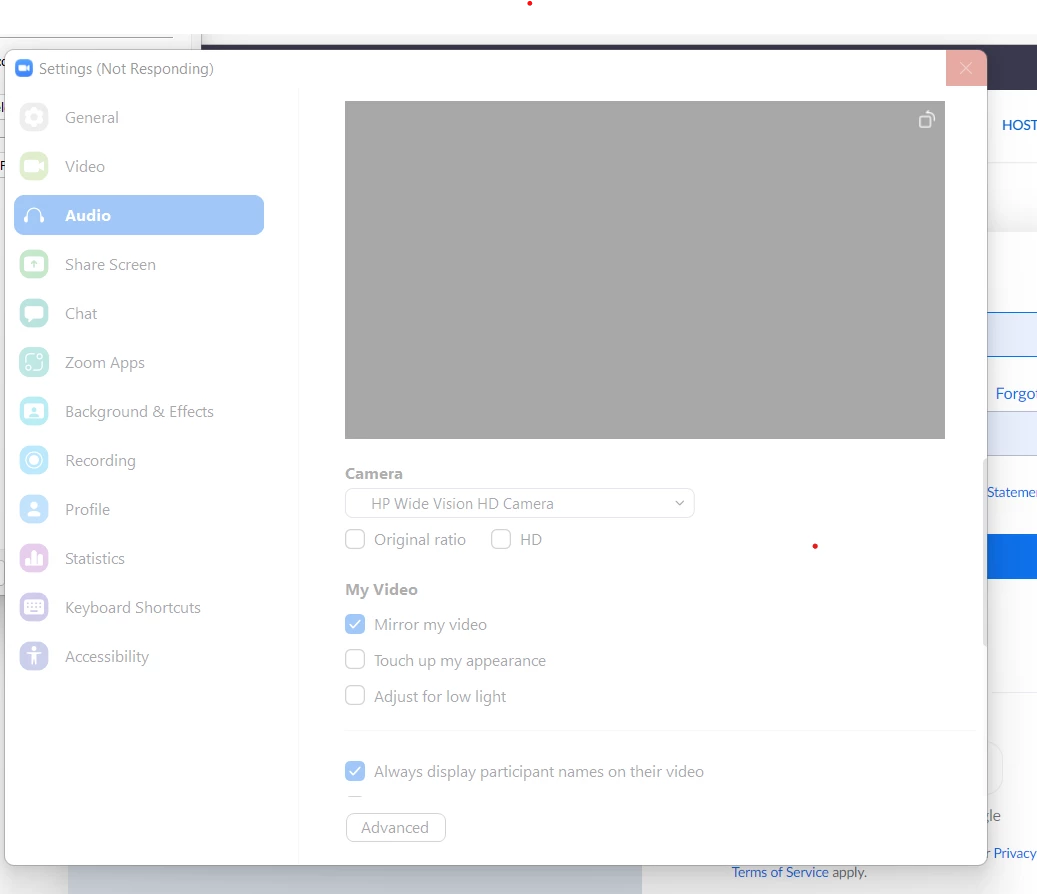The image size is (1037, 894).
Task: Click the Accessibility figure icon
Action: (34, 656)
